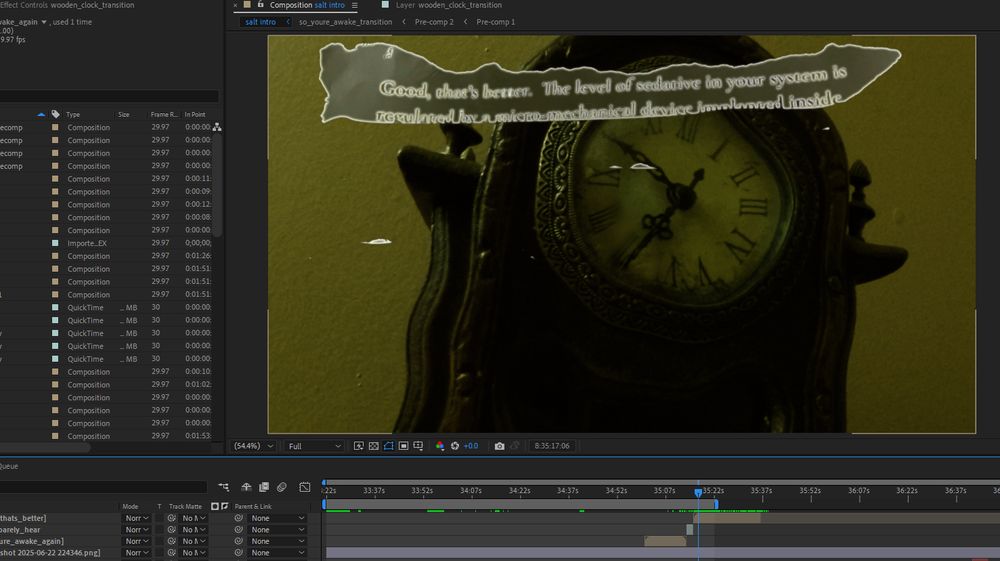This screenshot has height=561, width=1000.
Task: Toggle hide shy layers icon in timeline
Action: point(246,487)
